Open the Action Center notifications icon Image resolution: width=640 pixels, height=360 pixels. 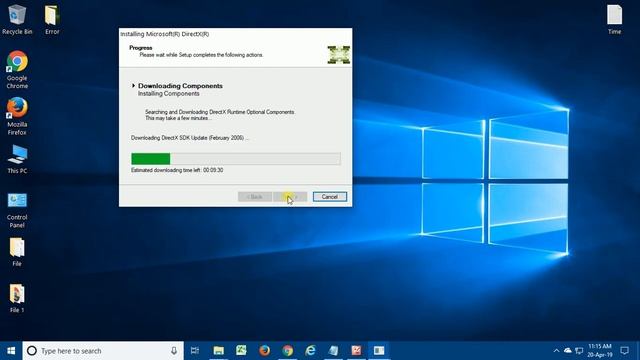tap(624, 351)
